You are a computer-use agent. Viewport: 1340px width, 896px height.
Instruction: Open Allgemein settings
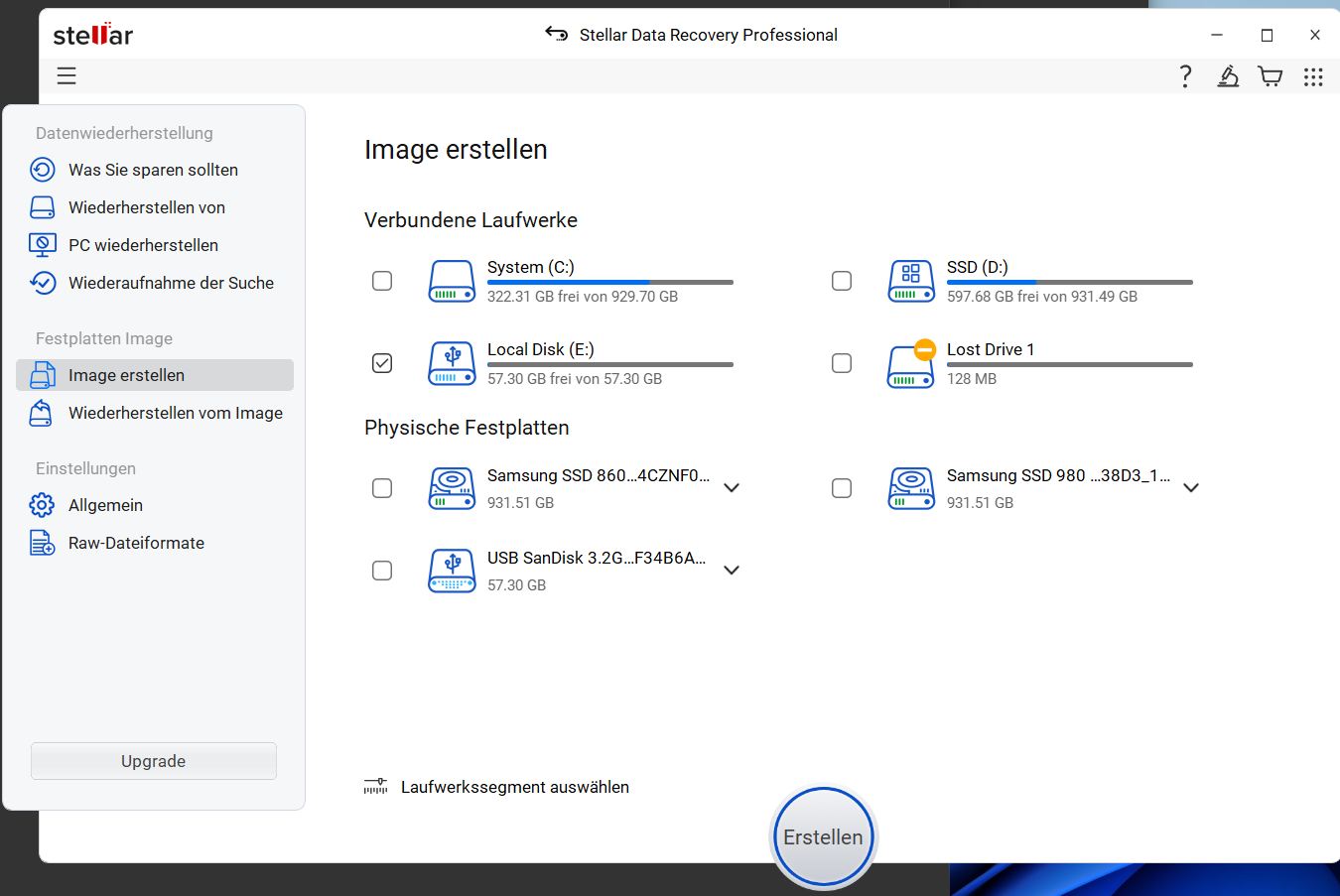coord(155,505)
